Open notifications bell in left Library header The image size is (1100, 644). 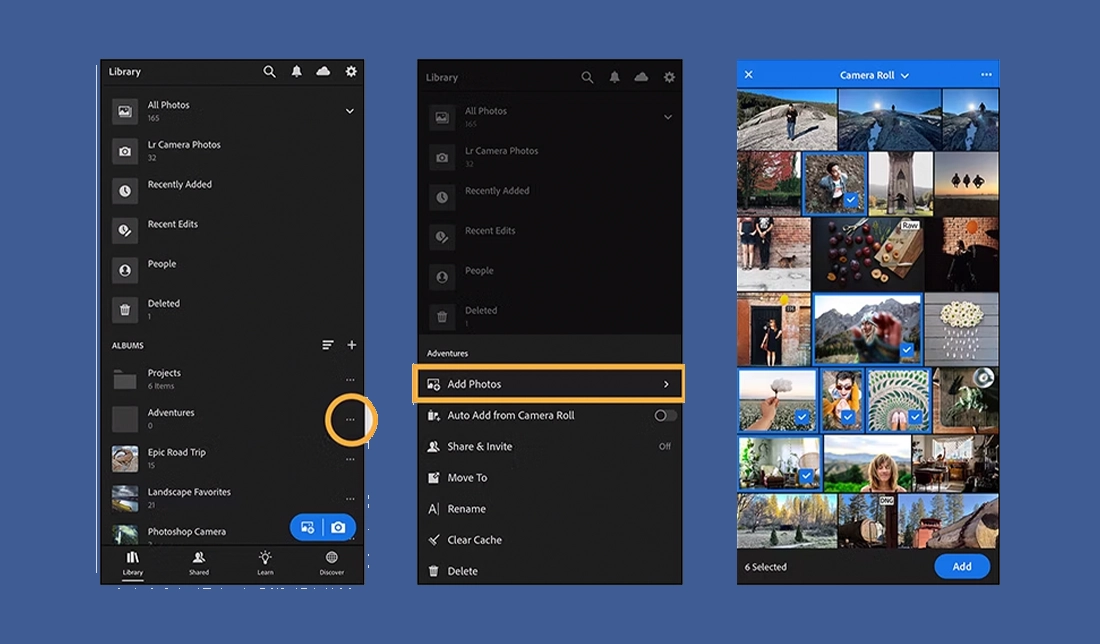point(297,72)
